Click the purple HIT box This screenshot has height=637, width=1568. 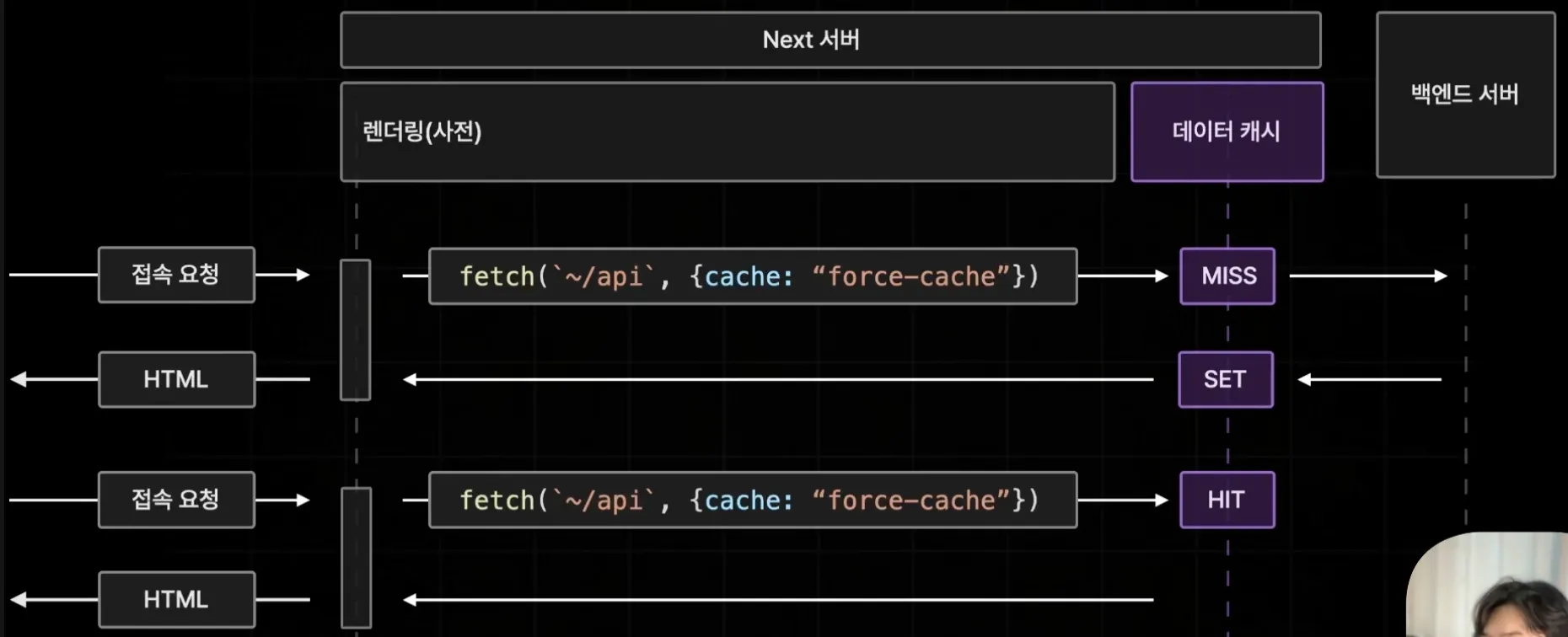click(1227, 500)
